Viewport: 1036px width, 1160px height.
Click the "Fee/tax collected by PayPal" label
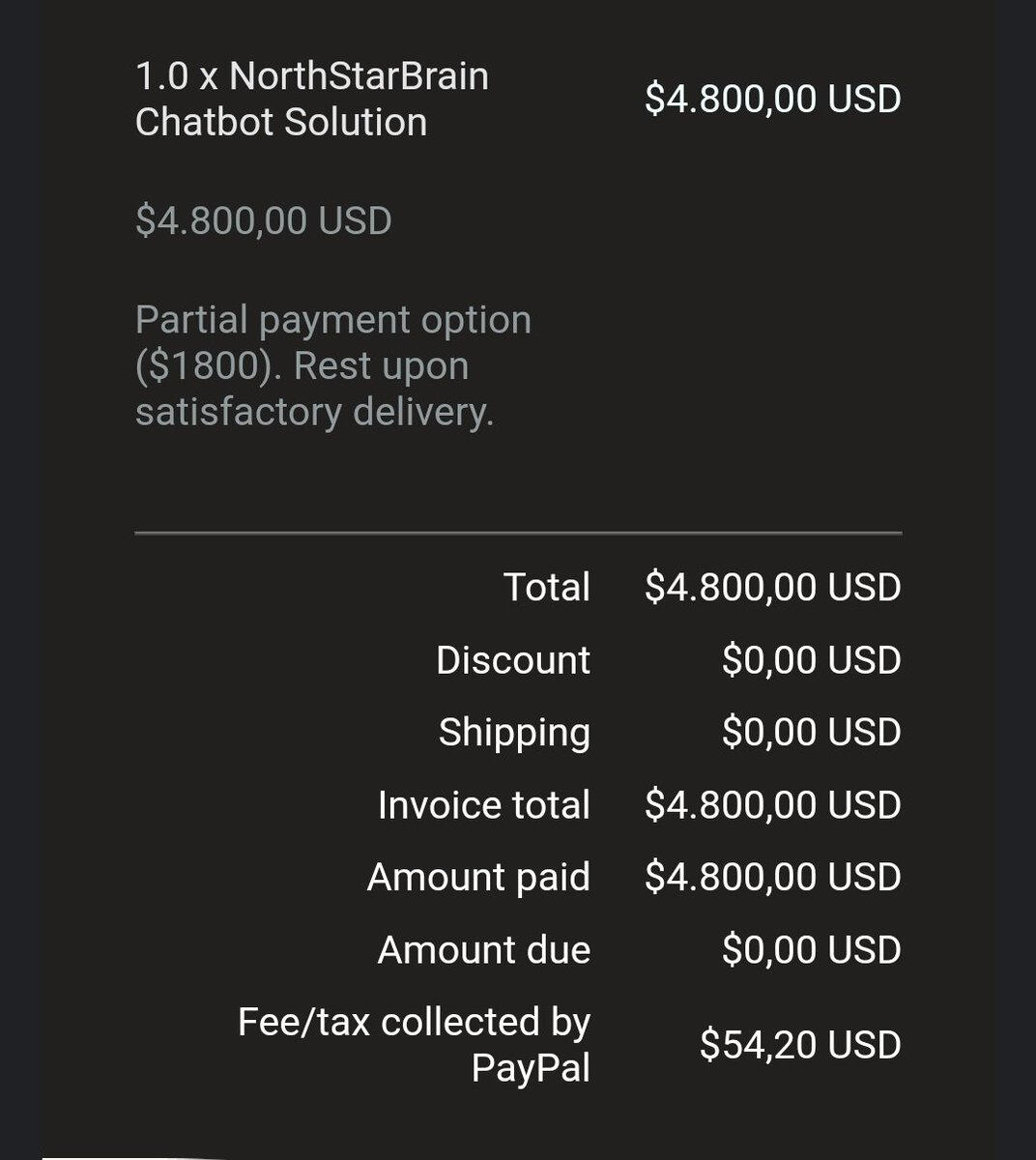coord(414,1045)
